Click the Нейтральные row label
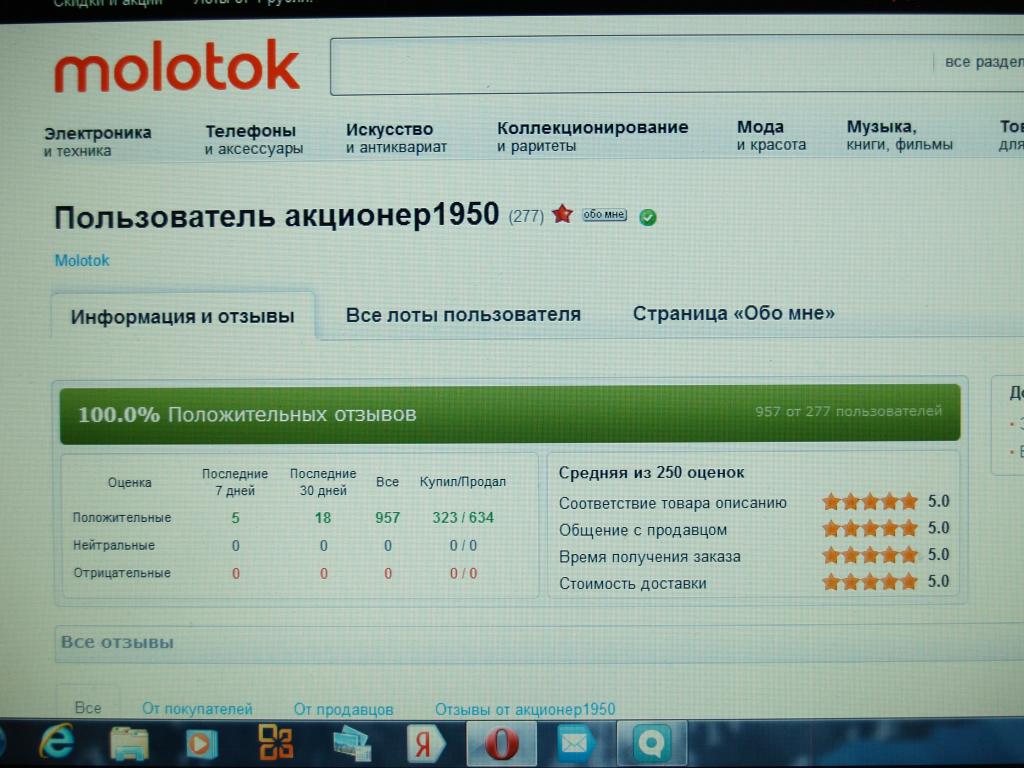This screenshot has width=1024, height=768. [114, 545]
